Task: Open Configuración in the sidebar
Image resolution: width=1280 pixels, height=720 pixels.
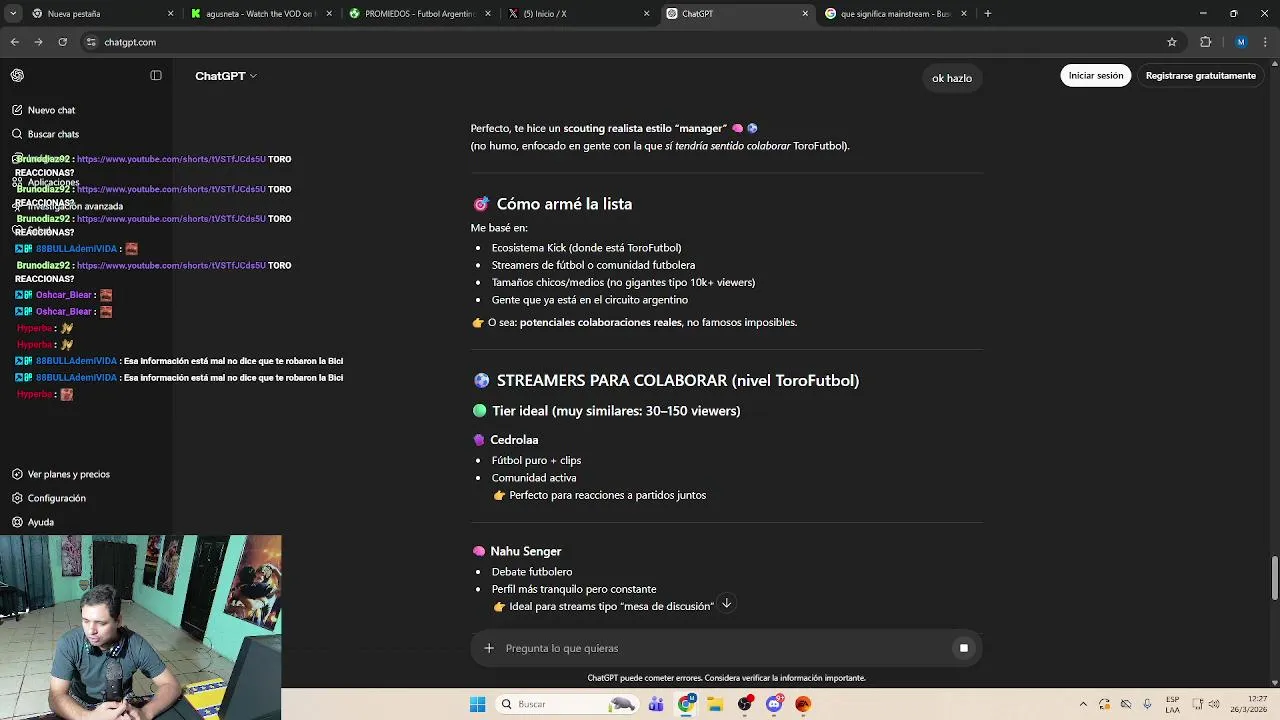Action: pos(56,498)
